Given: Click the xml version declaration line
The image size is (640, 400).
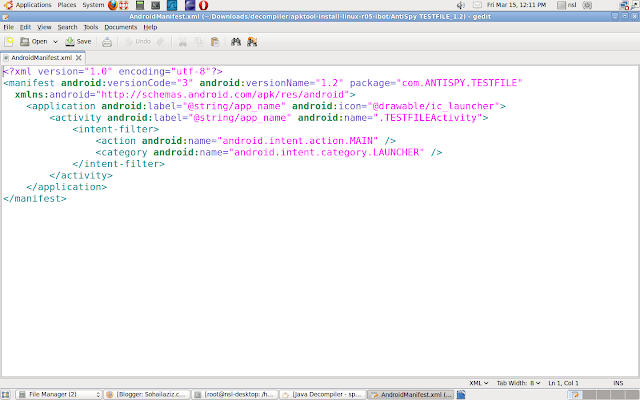Looking at the screenshot, I should (113, 71).
